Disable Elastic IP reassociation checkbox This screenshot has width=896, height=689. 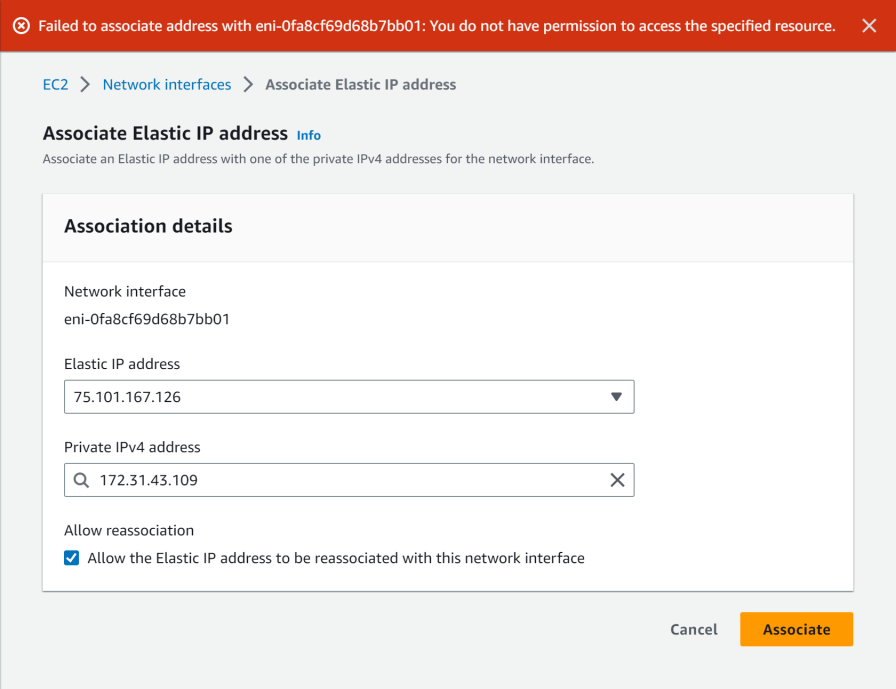(x=71, y=558)
